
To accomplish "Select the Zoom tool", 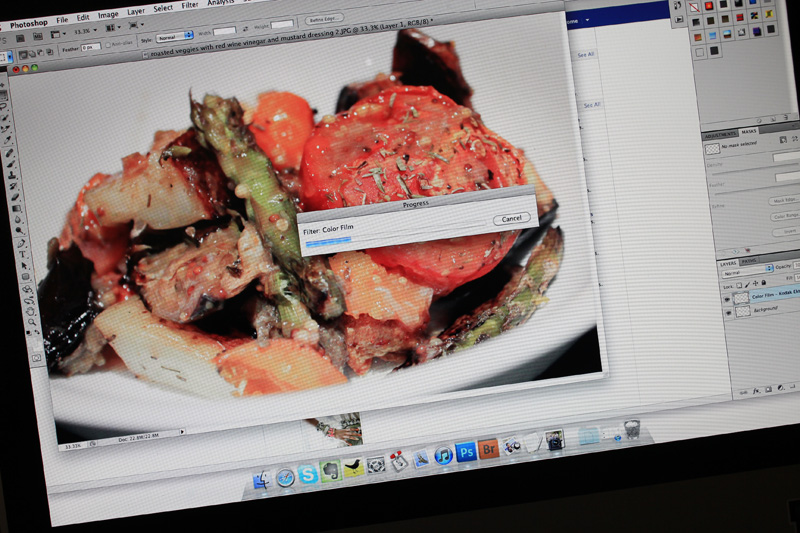I will [x=32, y=322].
